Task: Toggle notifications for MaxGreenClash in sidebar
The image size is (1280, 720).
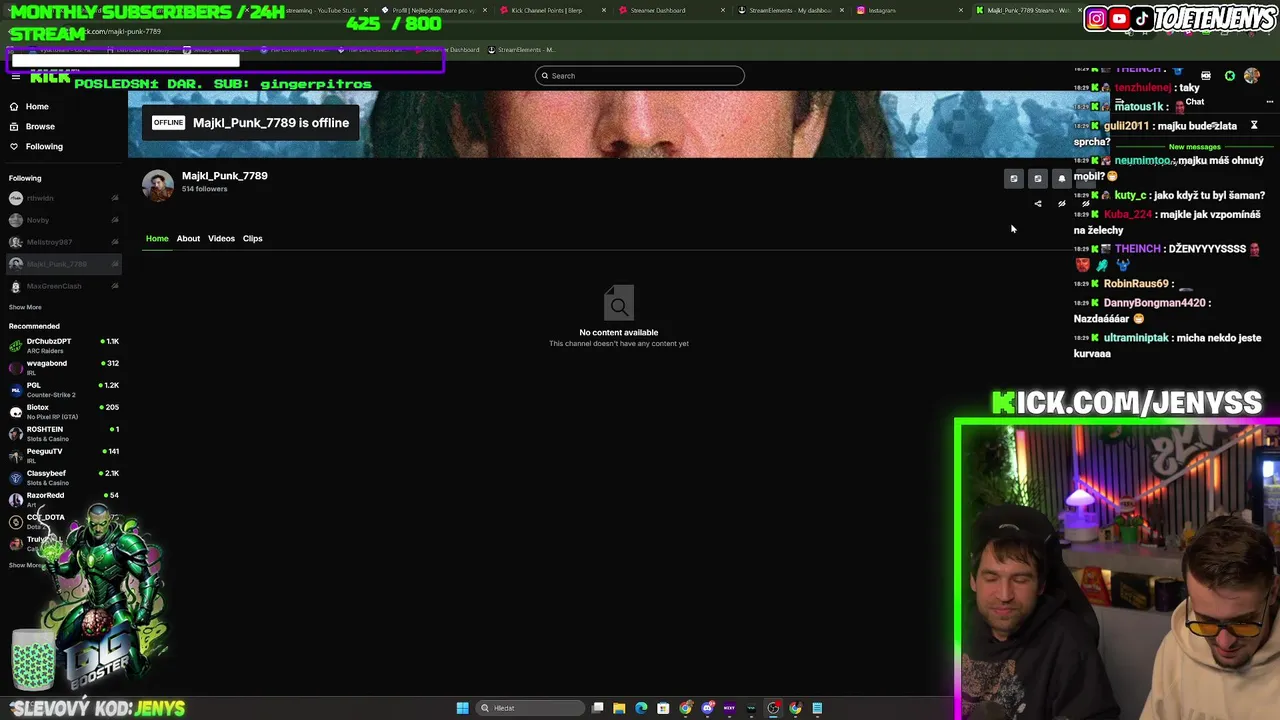Action: coord(115,286)
